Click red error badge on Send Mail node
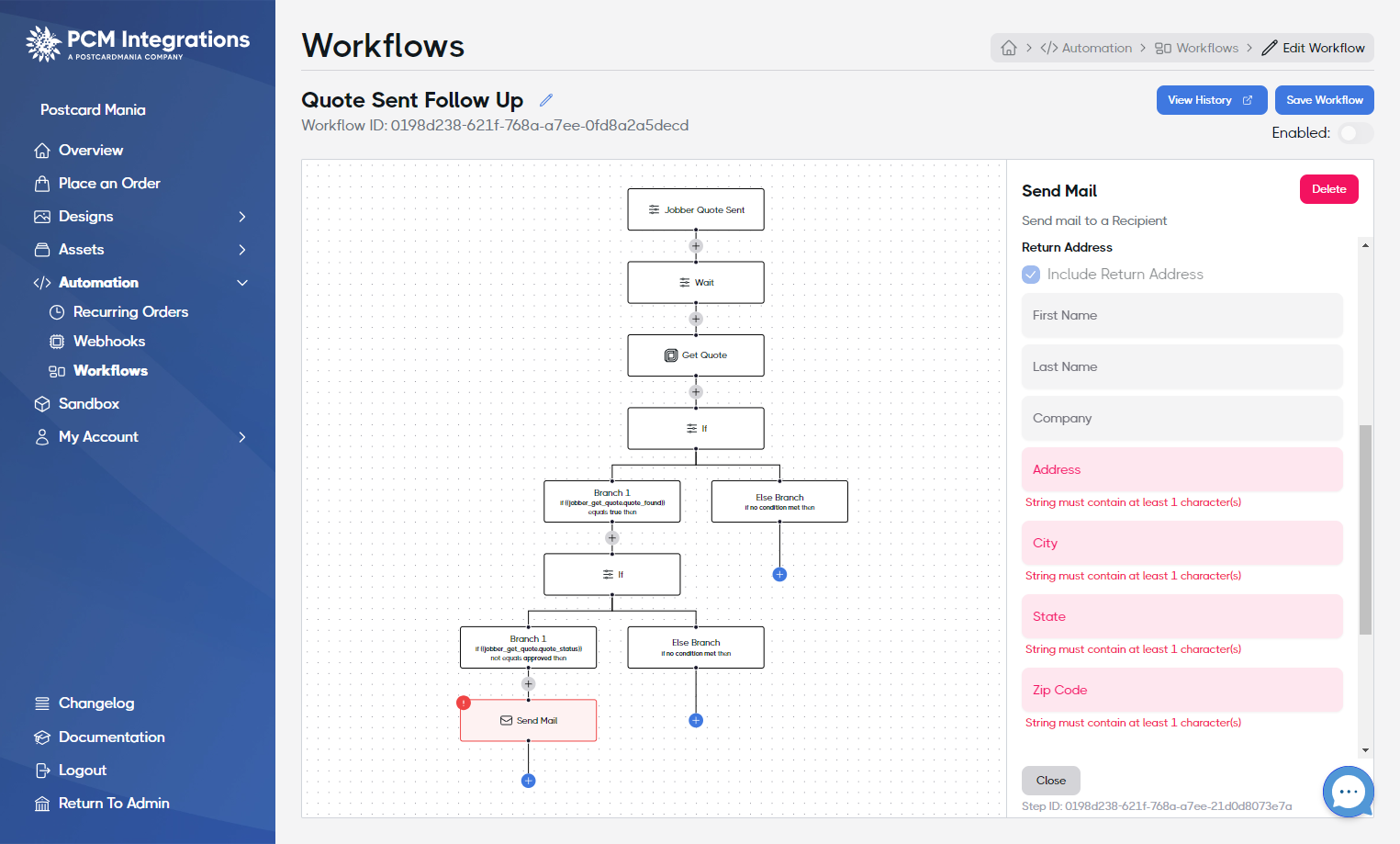 pos(464,703)
